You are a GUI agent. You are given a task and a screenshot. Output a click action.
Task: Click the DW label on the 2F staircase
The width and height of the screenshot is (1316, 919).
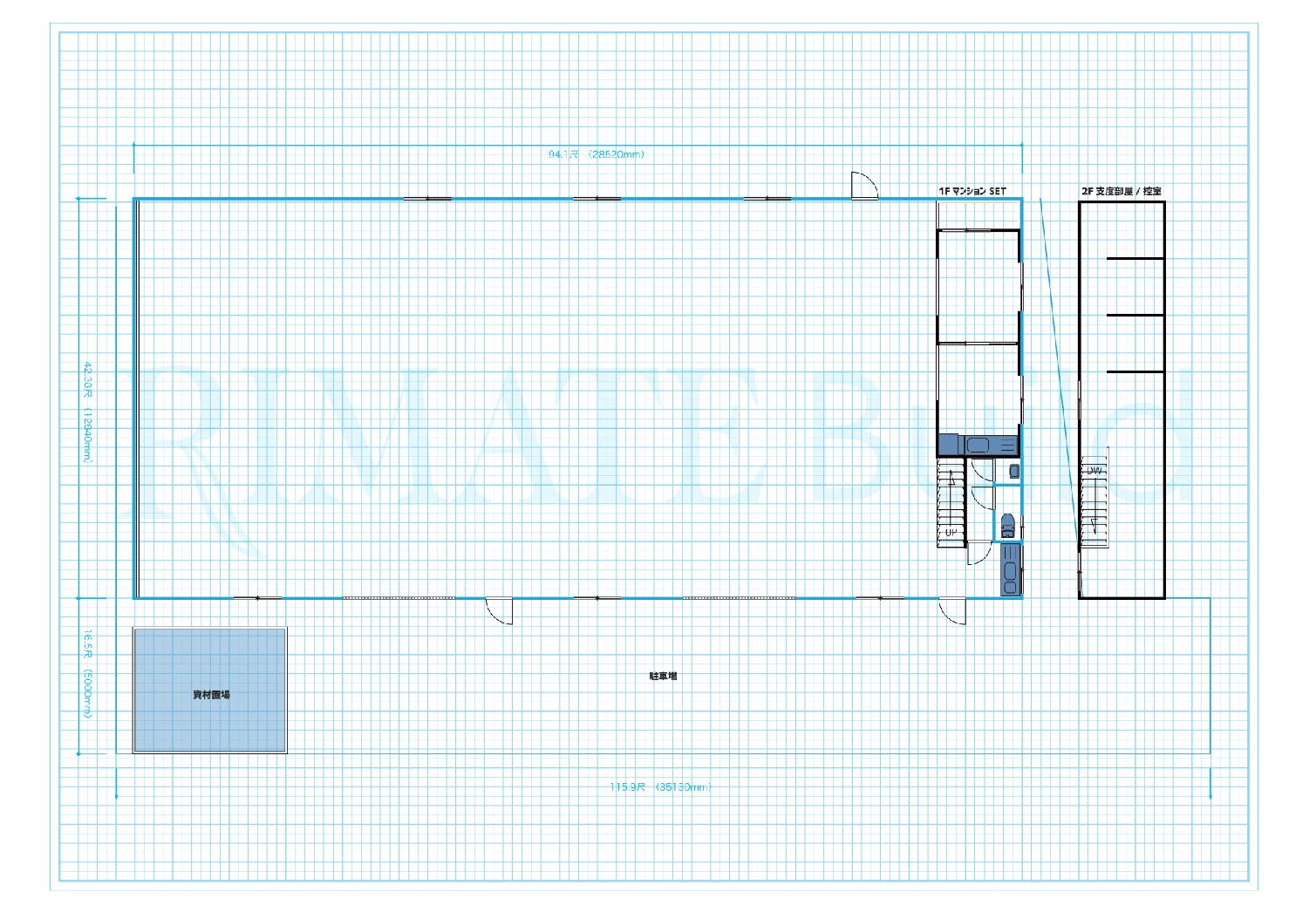(x=1094, y=471)
